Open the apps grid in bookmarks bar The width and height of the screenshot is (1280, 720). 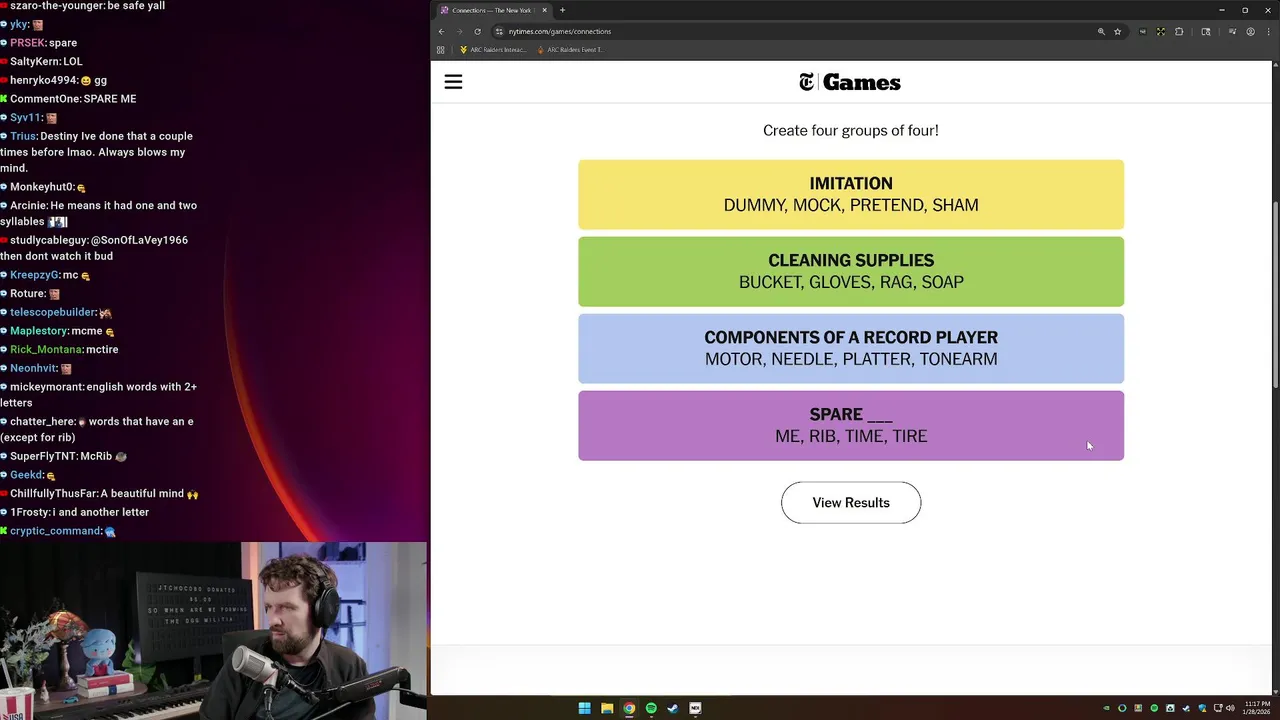[x=441, y=50]
